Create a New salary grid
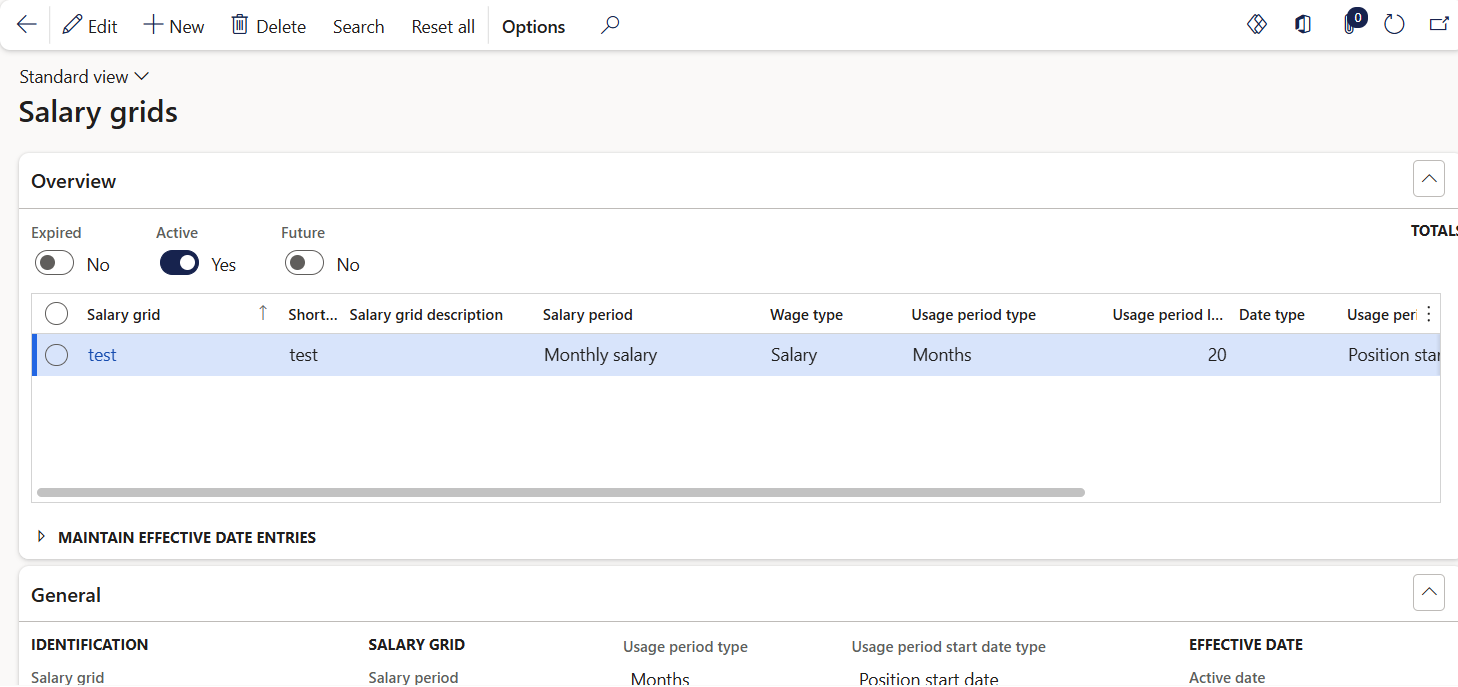The height and width of the screenshot is (687, 1458). (x=174, y=26)
